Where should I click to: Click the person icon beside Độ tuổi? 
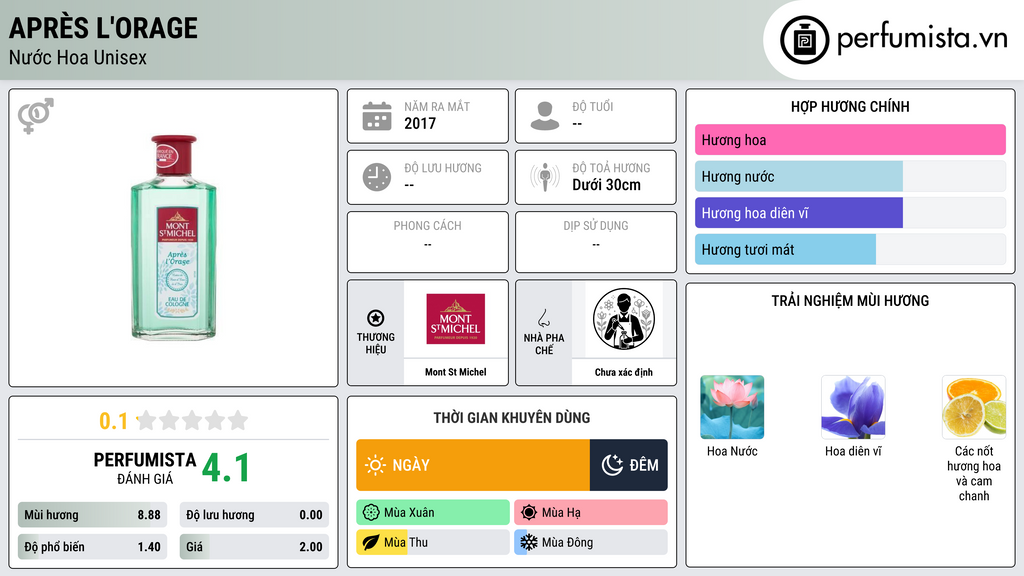(x=545, y=116)
